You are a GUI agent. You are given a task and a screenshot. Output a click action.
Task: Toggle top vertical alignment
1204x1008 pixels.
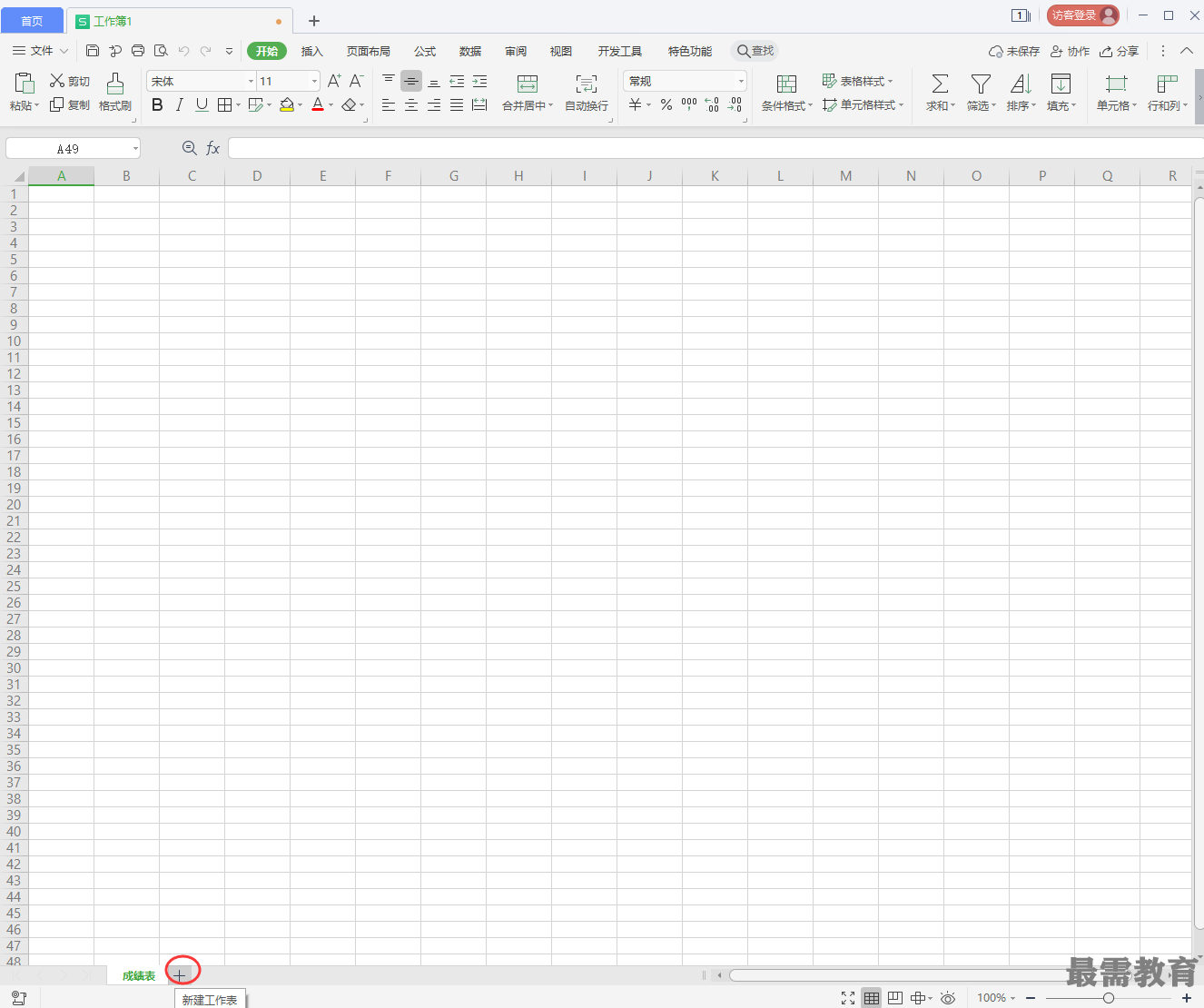tap(389, 81)
